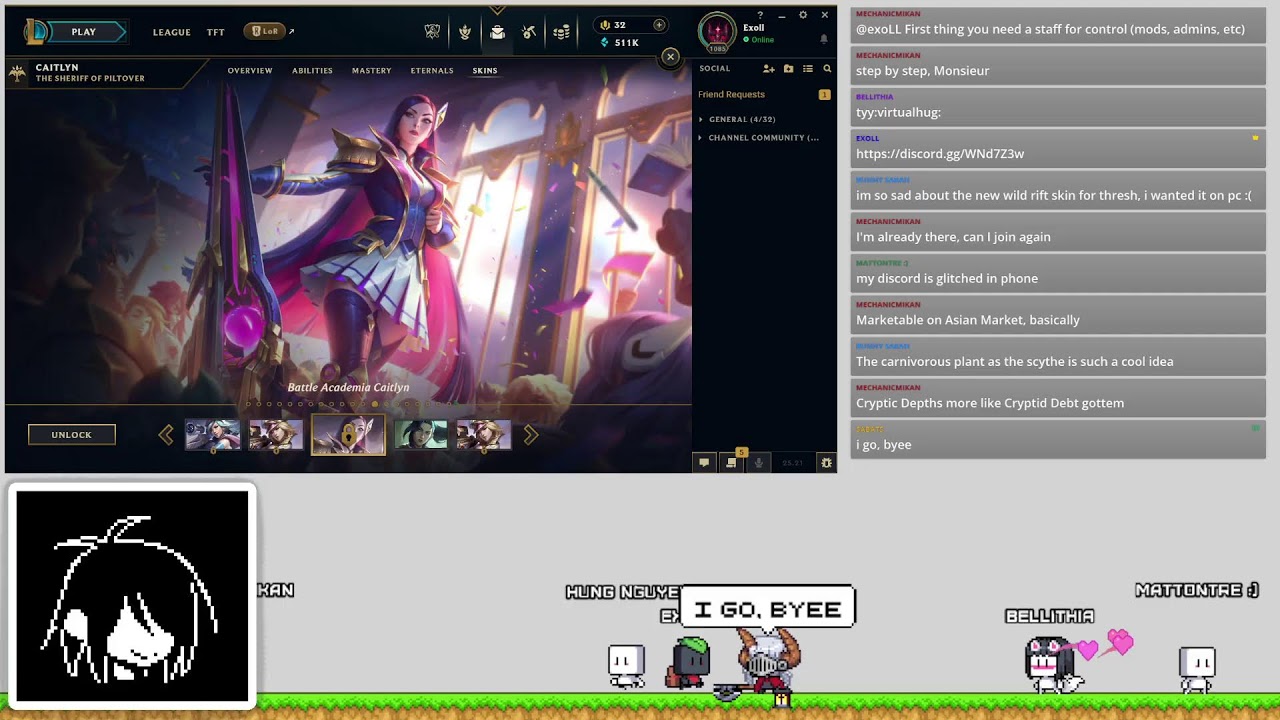The height and width of the screenshot is (720, 1280).
Task: Switch to the Mastery tab
Action: 371,71
